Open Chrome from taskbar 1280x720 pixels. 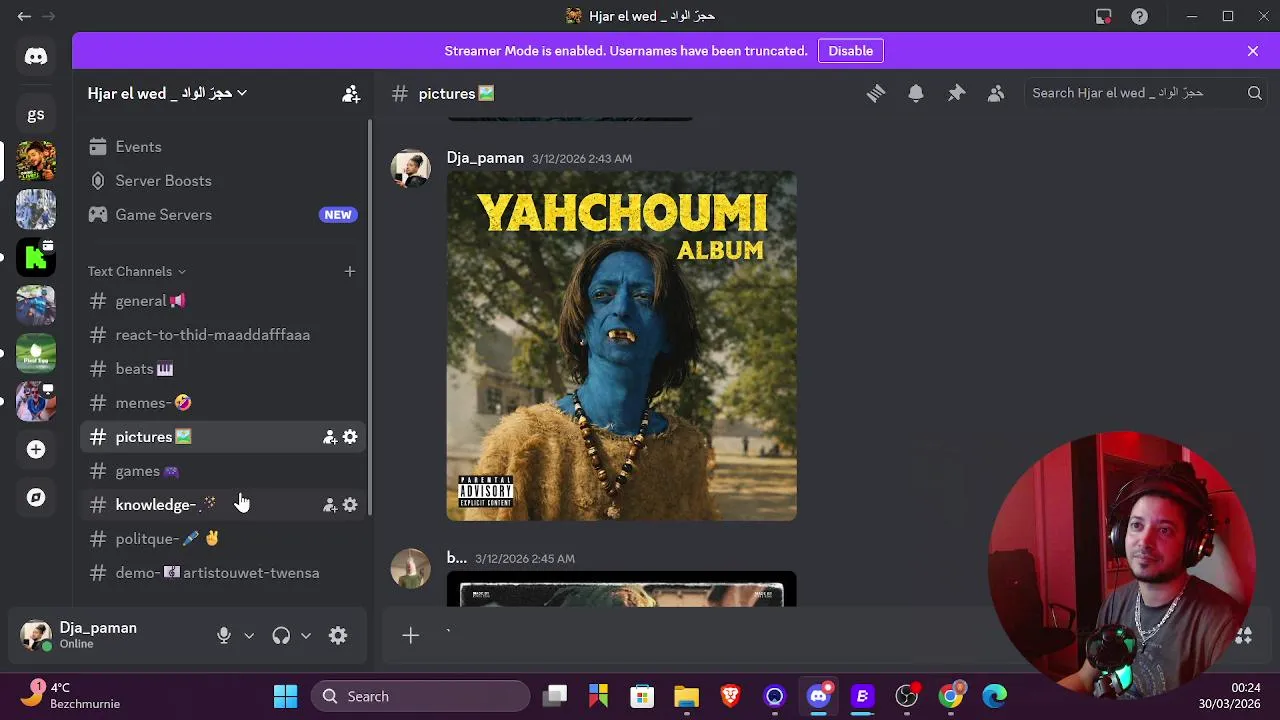click(x=951, y=696)
